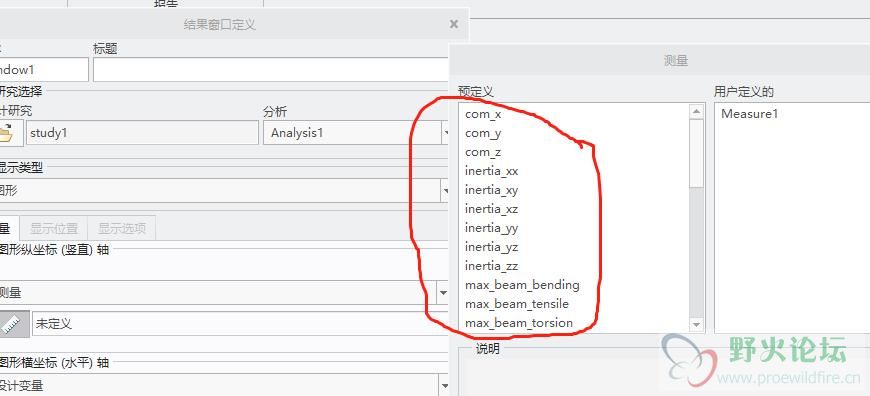Viewport: 870px width, 396px height.
Task: Open the design study folder icon
Action: 10,133
